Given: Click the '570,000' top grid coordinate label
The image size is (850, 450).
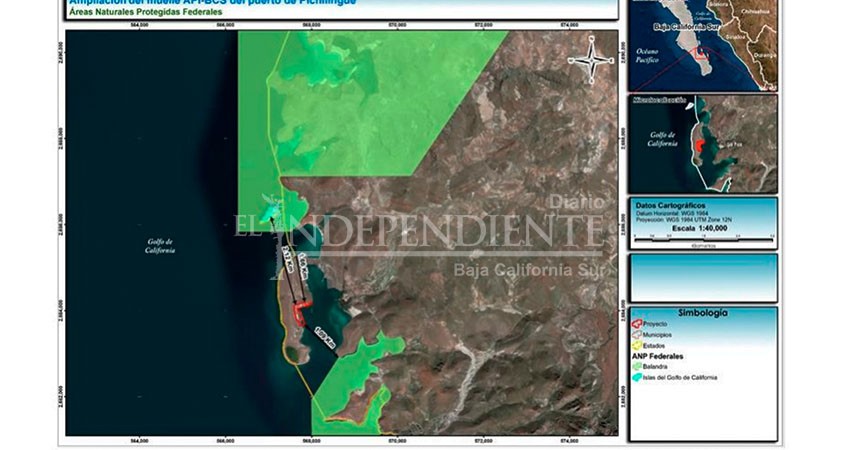Looking at the screenshot, I should [397, 25].
